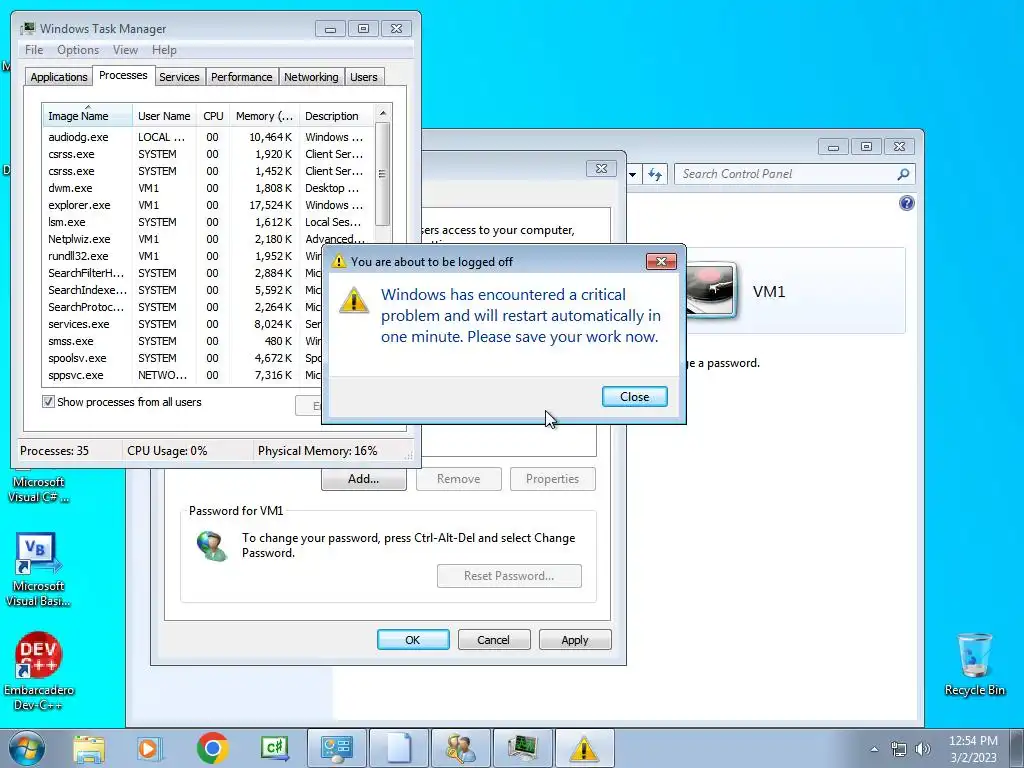Click the user icon beside password text
The image size is (1024, 768).
pos(212,546)
